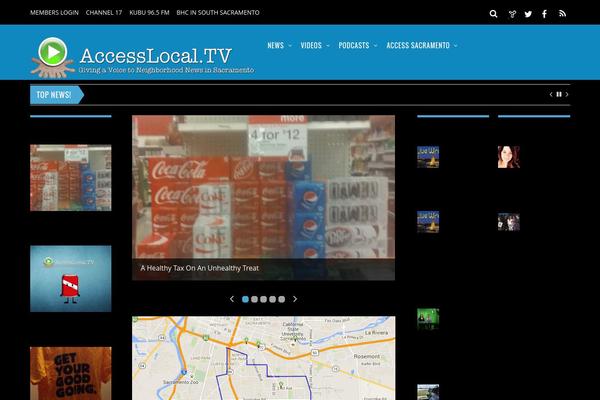The width and height of the screenshot is (600, 400).
Task: Open the Access Sacramento menu item
Action: click(x=418, y=45)
